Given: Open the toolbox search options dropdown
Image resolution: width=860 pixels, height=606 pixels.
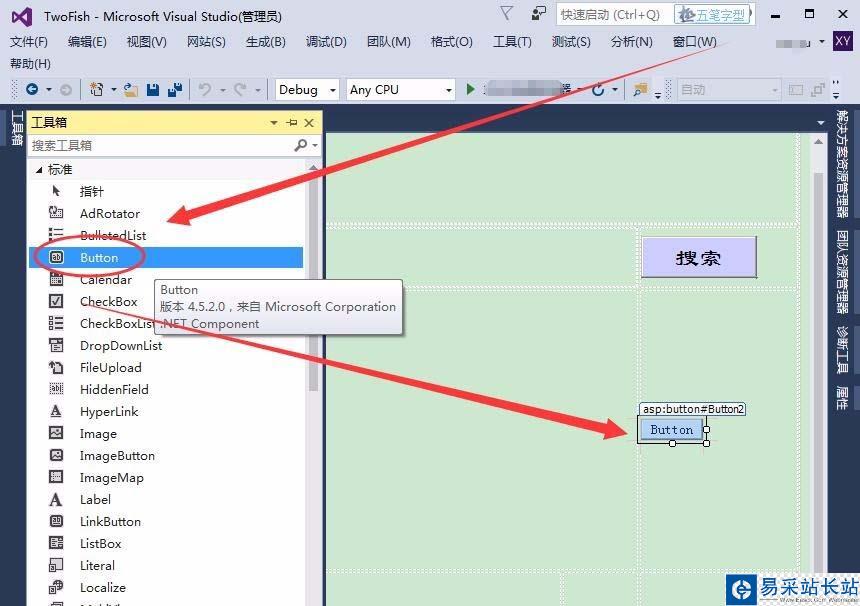Looking at the screenshot, I should tap(315, 145).
